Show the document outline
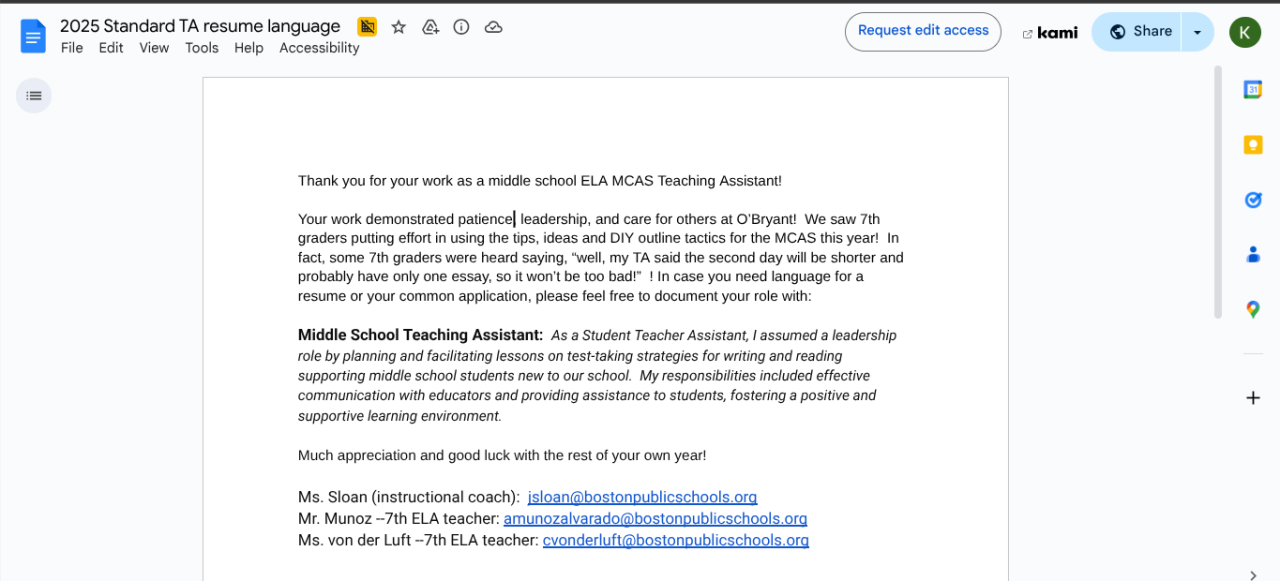Viewport: 1280px width, 581px height. 34,96
